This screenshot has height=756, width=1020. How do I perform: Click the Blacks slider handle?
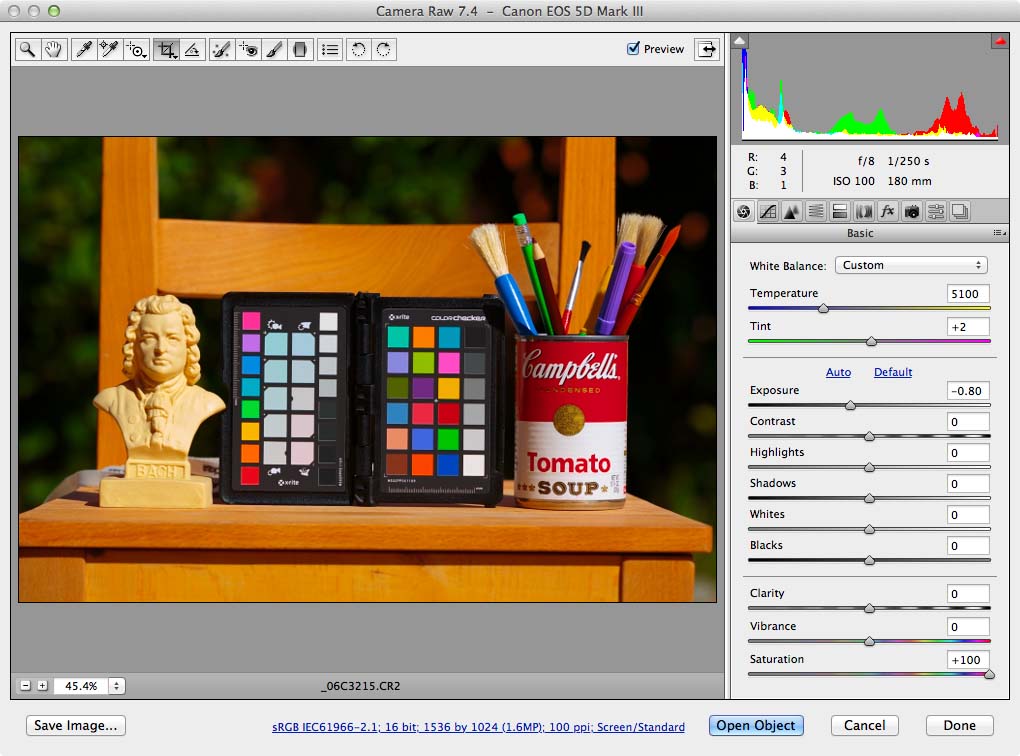[870, 560]
